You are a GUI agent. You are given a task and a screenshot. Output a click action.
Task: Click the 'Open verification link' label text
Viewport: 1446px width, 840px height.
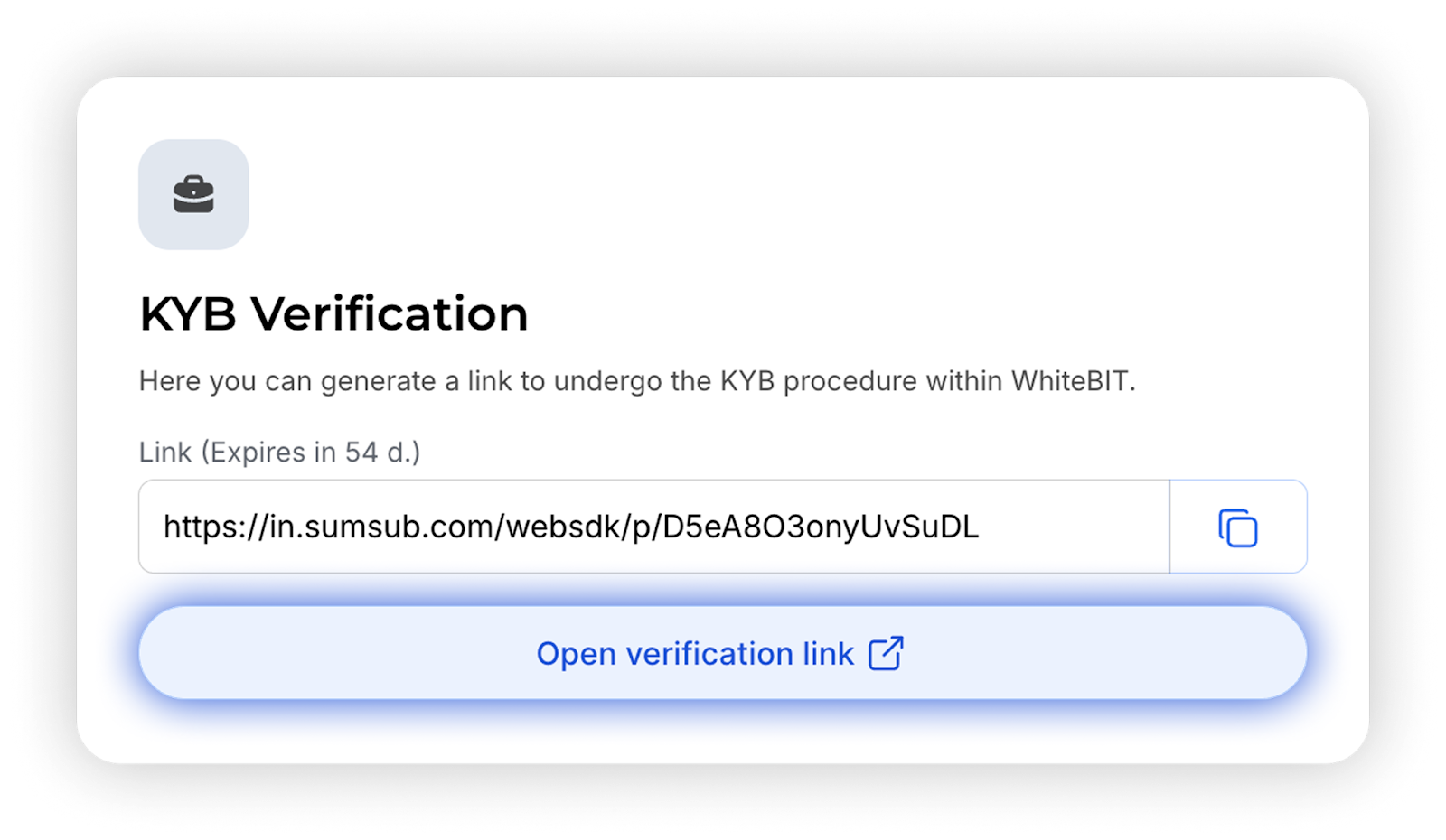694,653
